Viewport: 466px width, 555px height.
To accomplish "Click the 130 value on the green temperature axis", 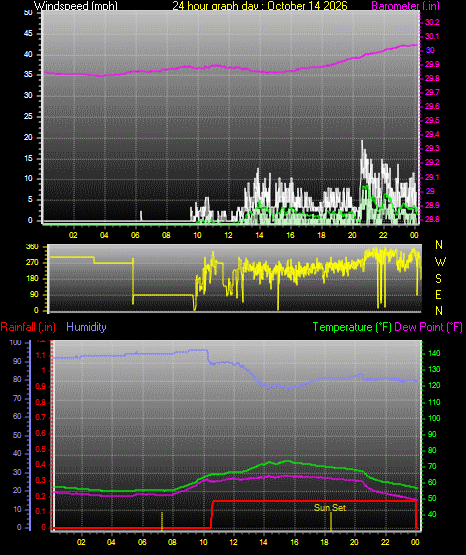I will coord(435,370).
